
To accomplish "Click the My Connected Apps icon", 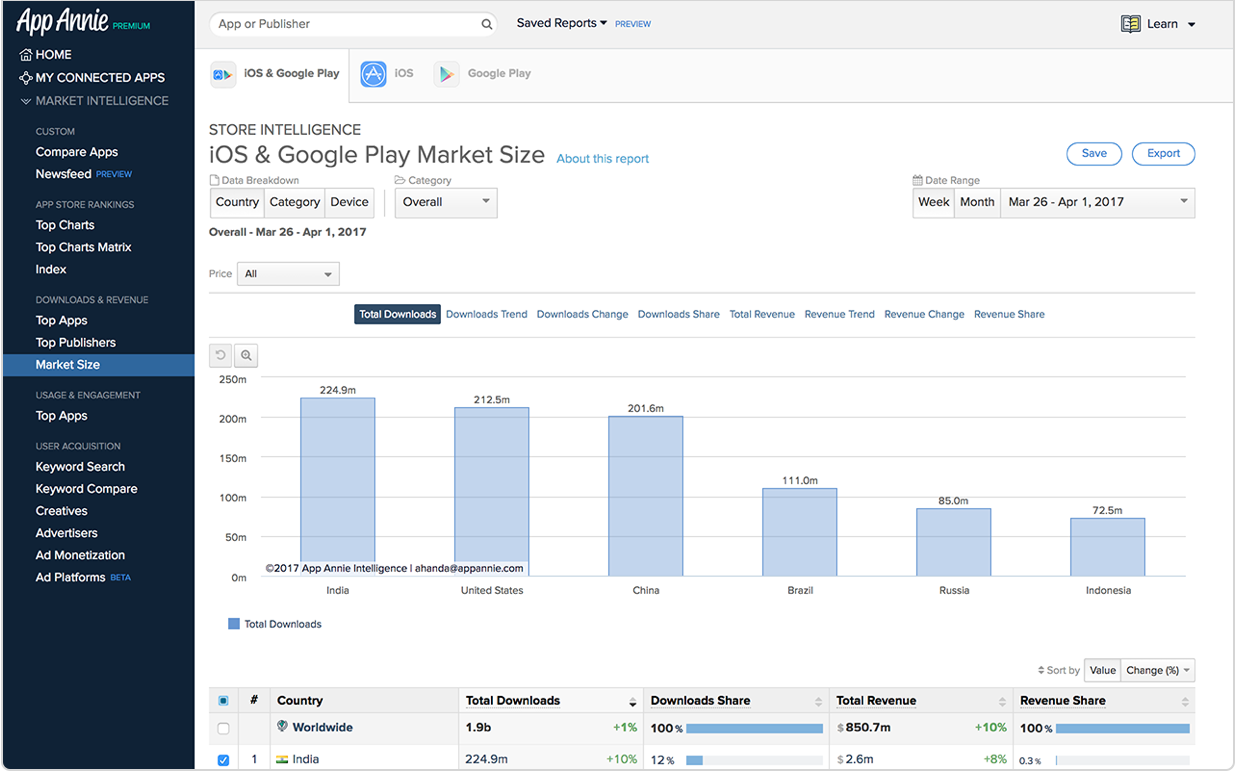I will [26, 78].
